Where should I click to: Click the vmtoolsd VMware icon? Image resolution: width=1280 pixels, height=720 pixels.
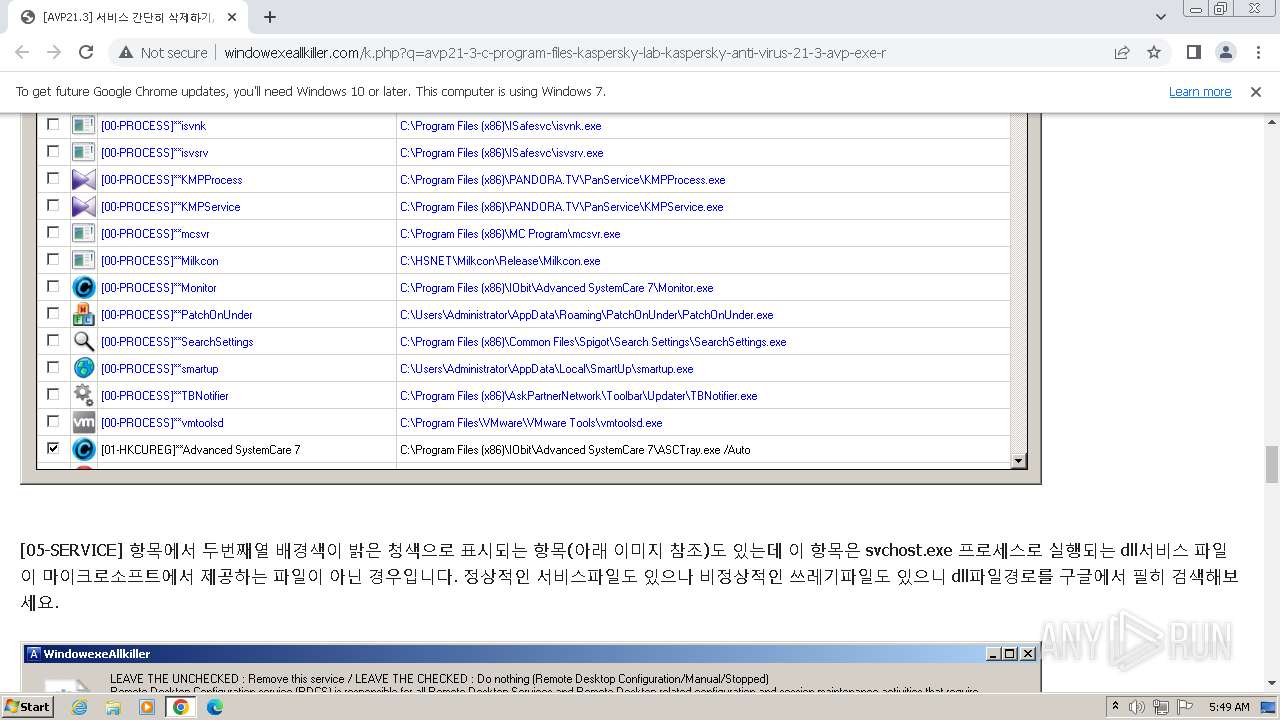coord(84,423)
